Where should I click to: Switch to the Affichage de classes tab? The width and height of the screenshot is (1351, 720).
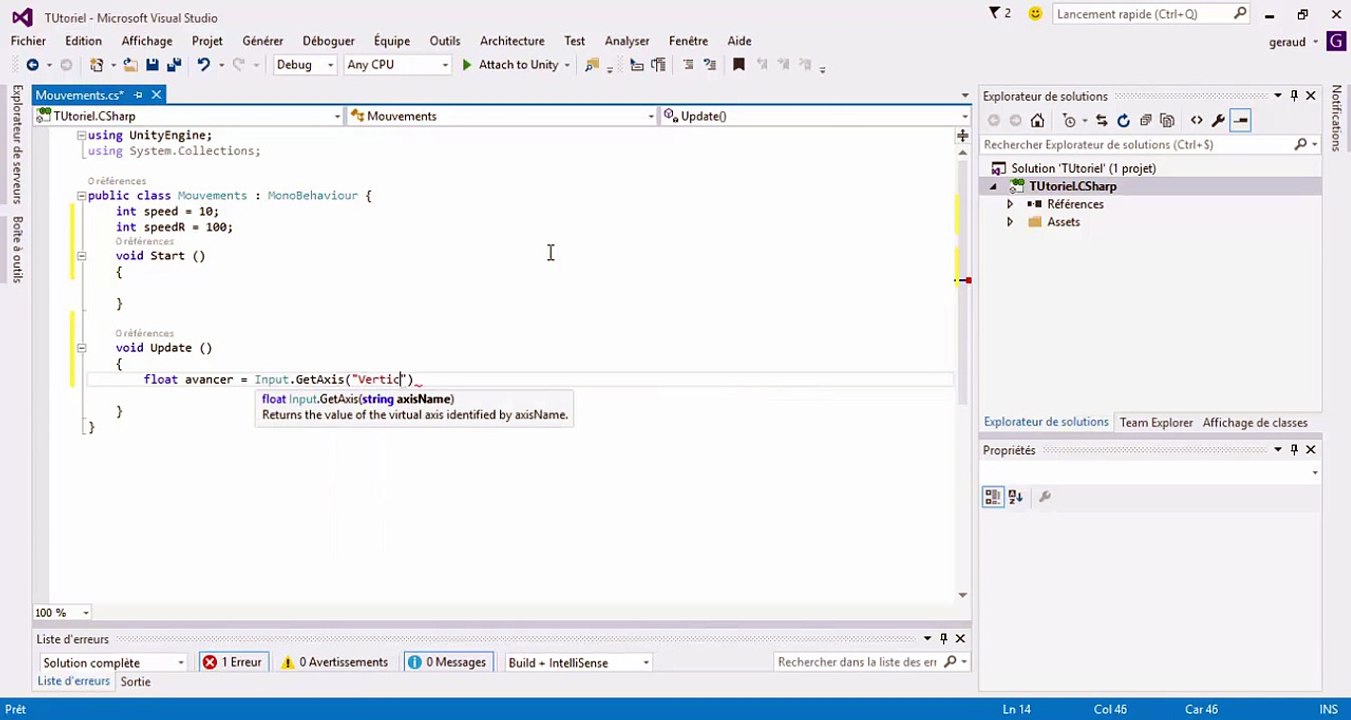(x=1255, y=422)
